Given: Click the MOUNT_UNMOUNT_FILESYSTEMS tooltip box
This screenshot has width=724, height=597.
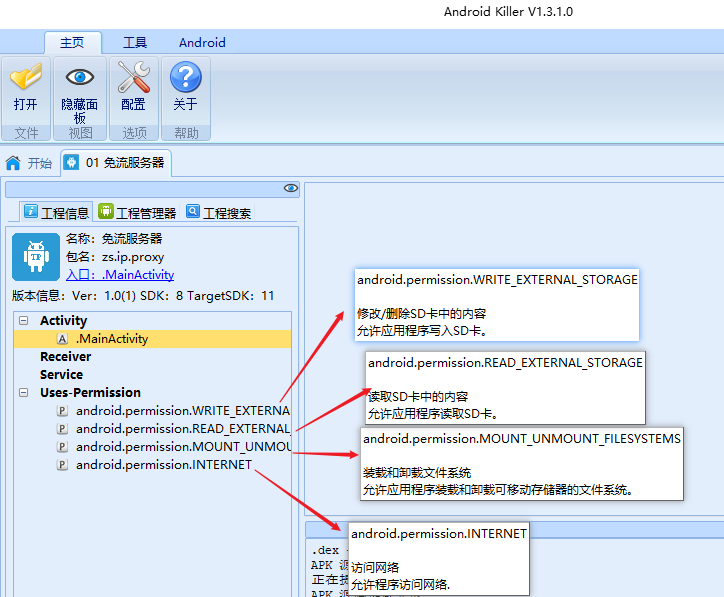Looking at the screenshot, I should pyautogui.click(x=522, y=464).
